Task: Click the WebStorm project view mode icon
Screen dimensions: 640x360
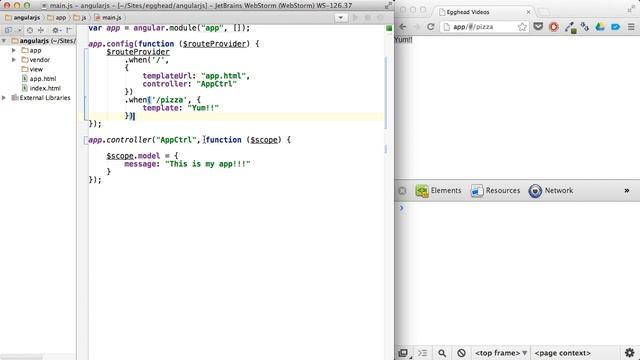Action: point(8,30)
